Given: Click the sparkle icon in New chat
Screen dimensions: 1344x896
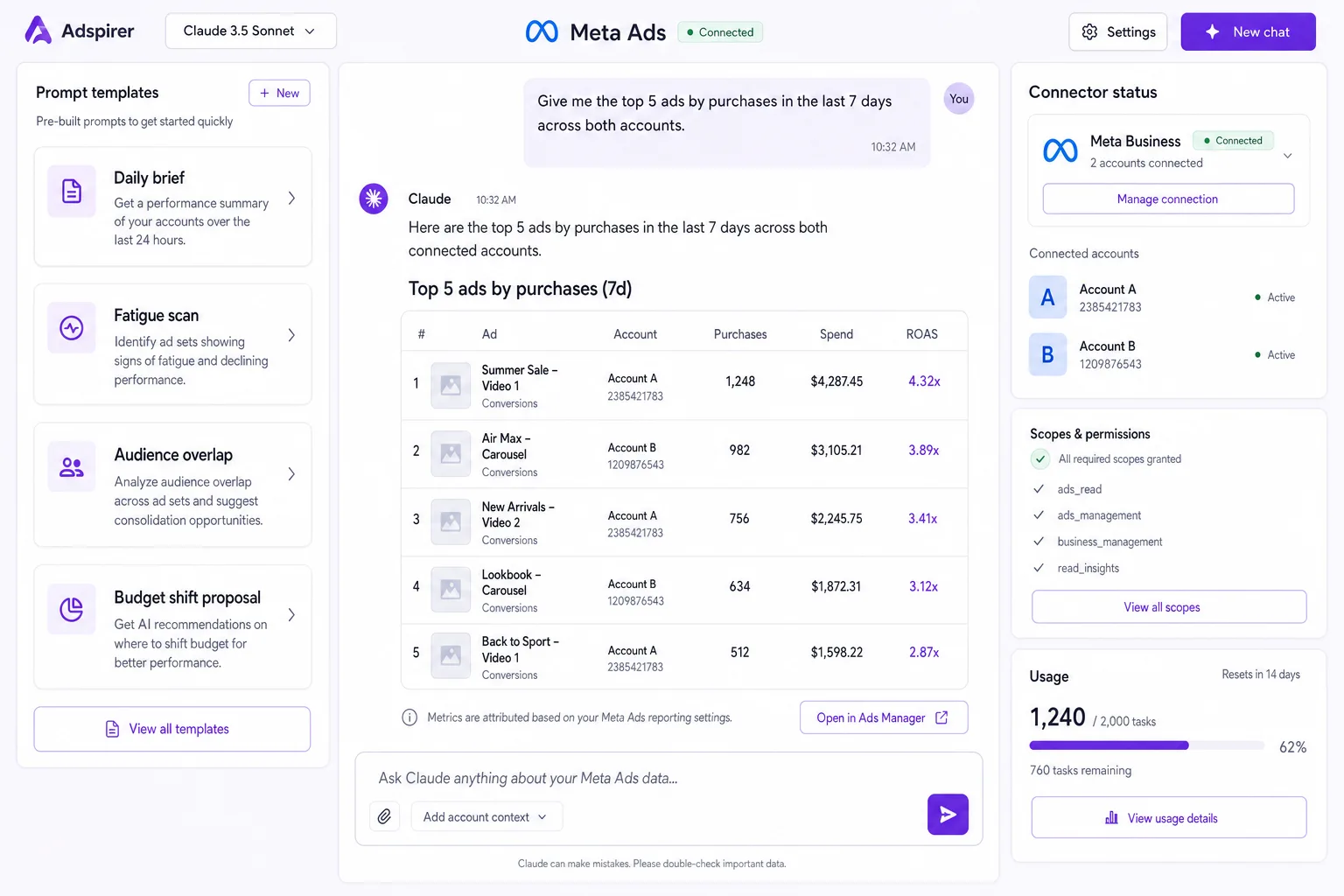Looking at the screenshot, I should pyautogui.click(x=1212, y=31).
